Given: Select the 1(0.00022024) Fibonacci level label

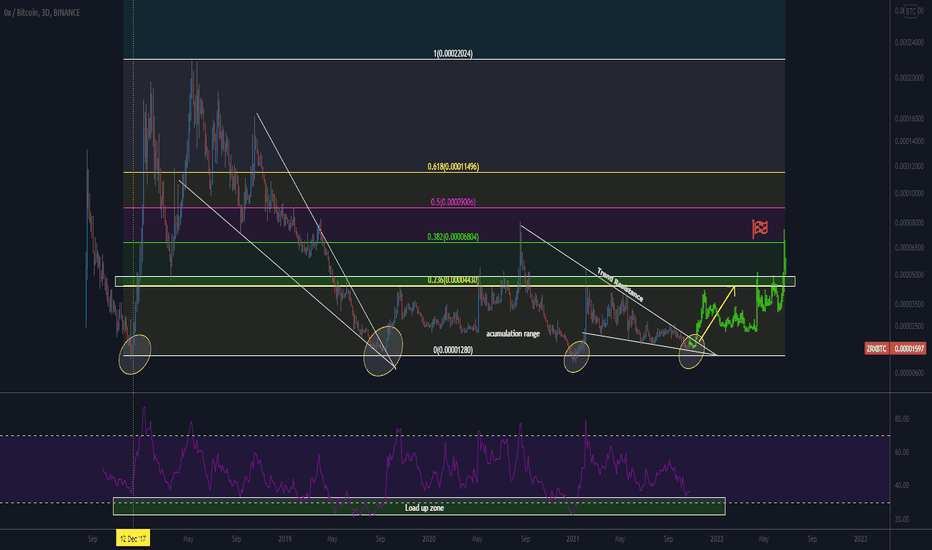Looking at the screenshot, I should click(453, 54).
